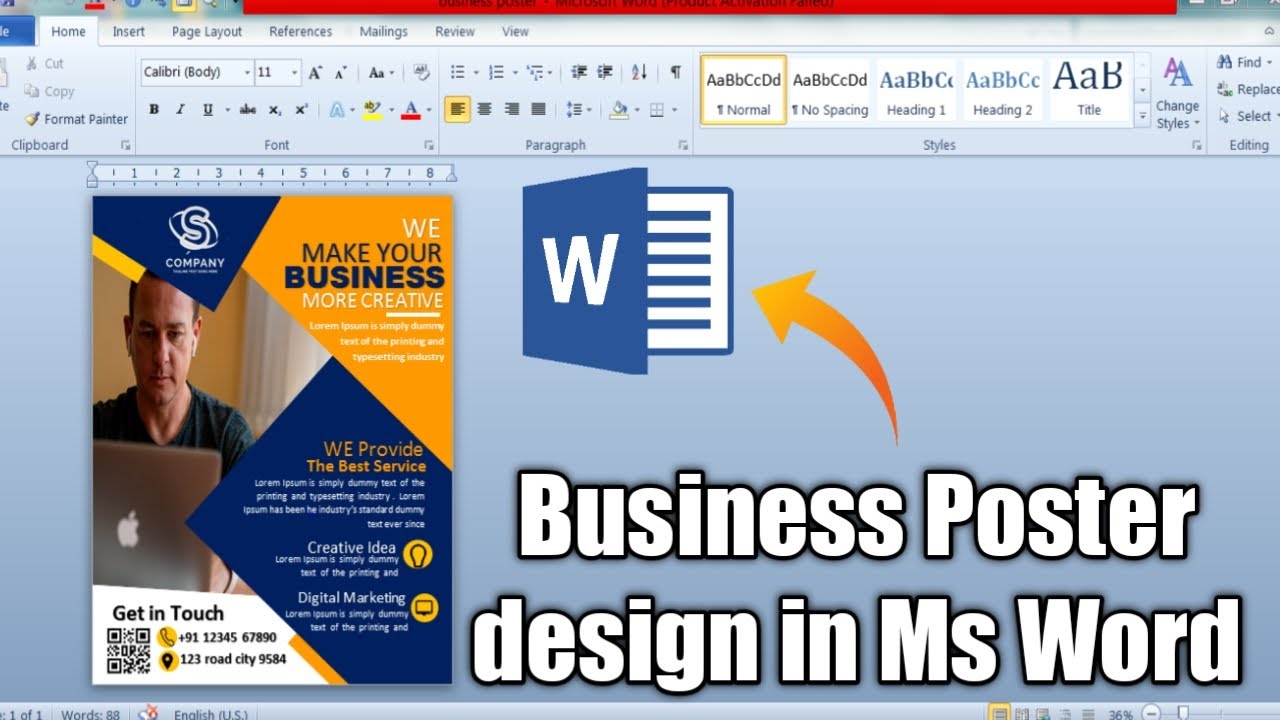1280x720 pixels.
Task: Open the Change Styles dropdown
Action: (1178, 95)
